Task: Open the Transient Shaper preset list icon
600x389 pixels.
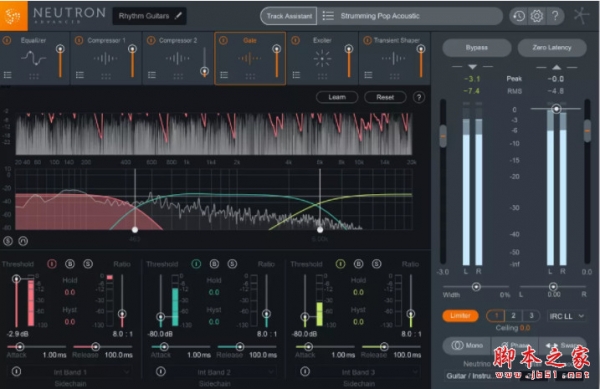Action: [x=368, y=75]
